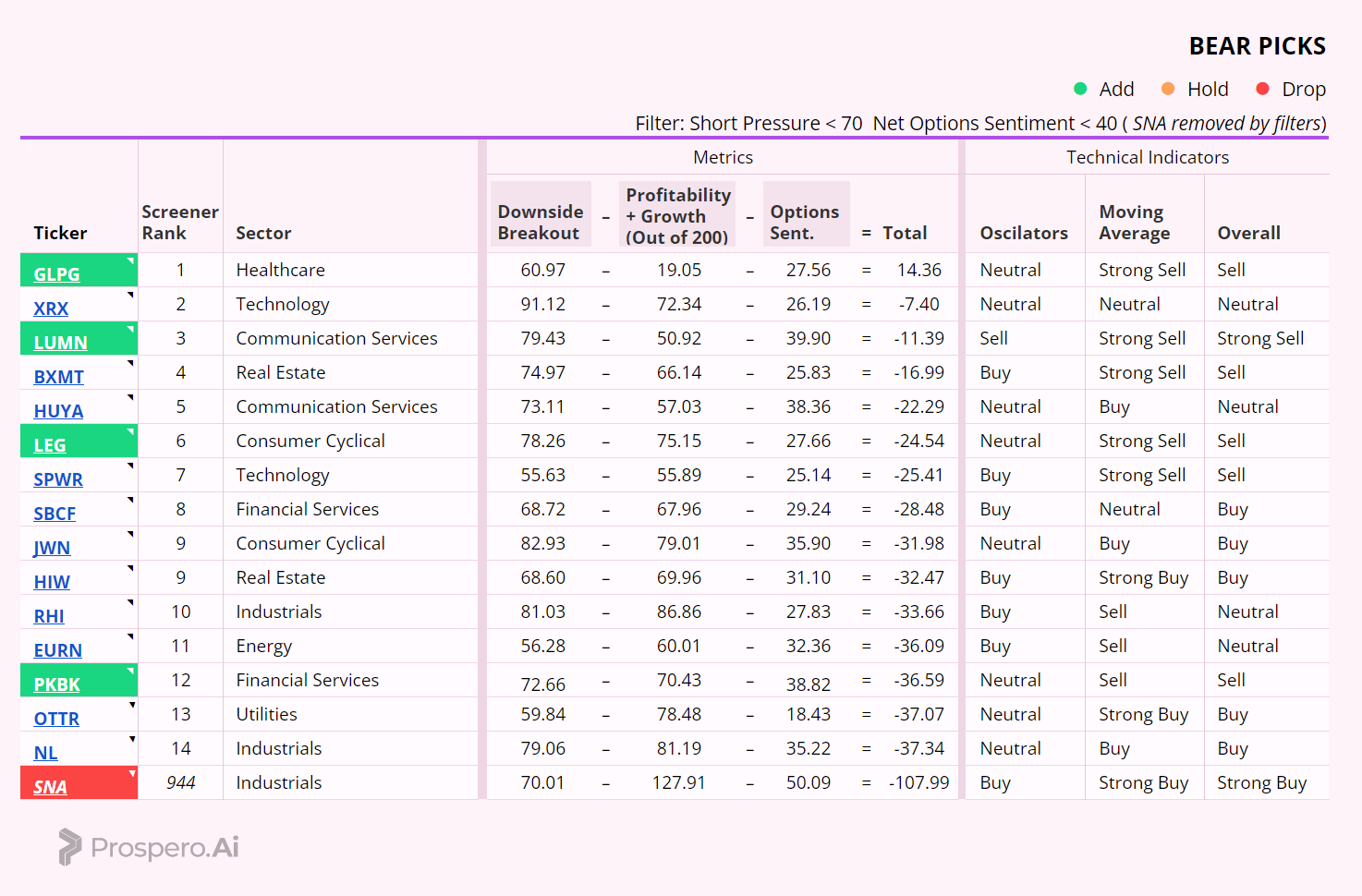Screen dimensions: 1362x896
Task: Click the Ticker column header
Action: (60, 233)
